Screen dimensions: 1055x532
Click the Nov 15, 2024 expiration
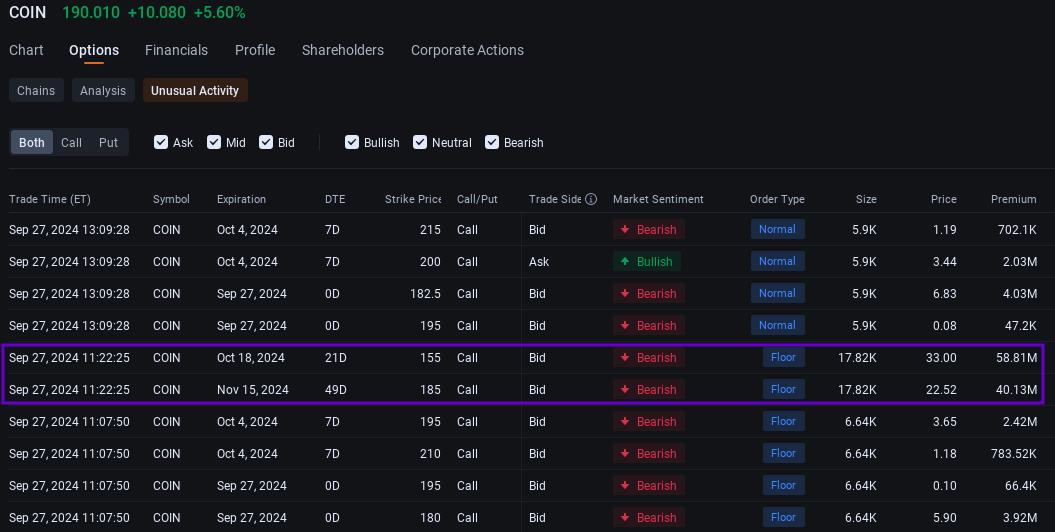pos(252,389)
